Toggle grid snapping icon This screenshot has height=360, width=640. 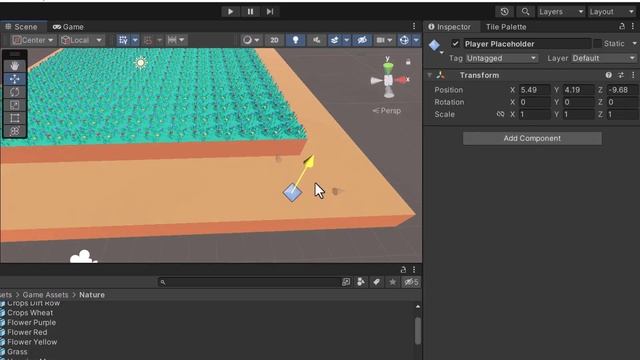[x=148, y=40]
